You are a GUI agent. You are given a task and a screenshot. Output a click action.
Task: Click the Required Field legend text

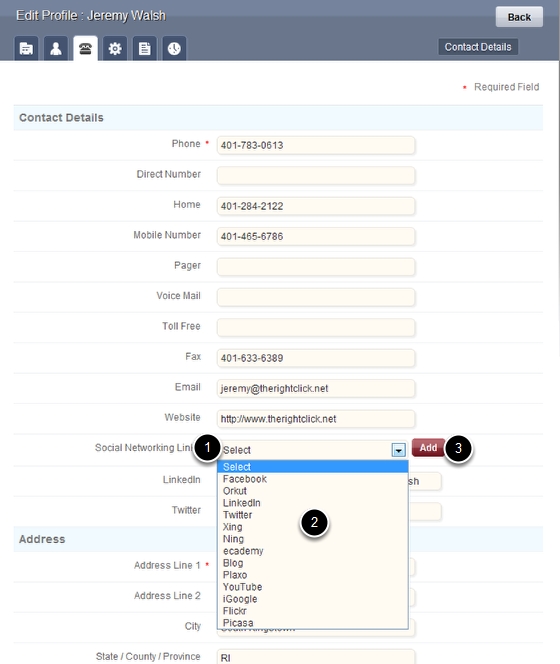[x=506, y=87]
